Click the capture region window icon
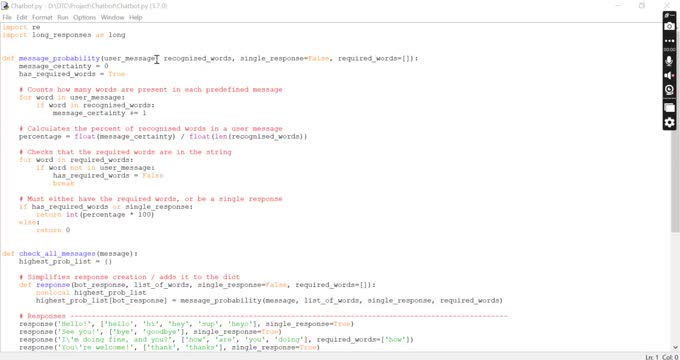Image resolution: width=680 pixels, height=360 pixels. [x=669, y=107]
